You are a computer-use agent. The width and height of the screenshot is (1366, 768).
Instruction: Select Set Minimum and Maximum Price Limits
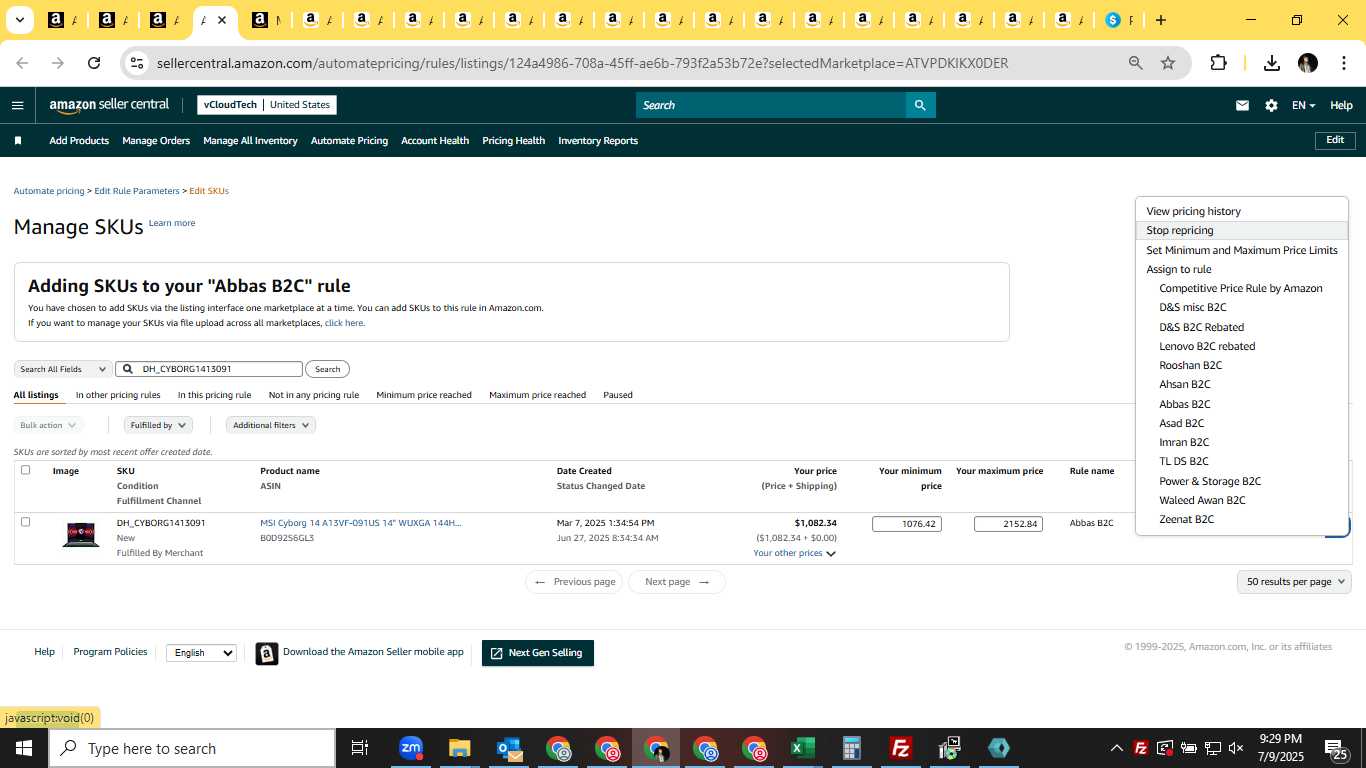tap(1242, 250)
